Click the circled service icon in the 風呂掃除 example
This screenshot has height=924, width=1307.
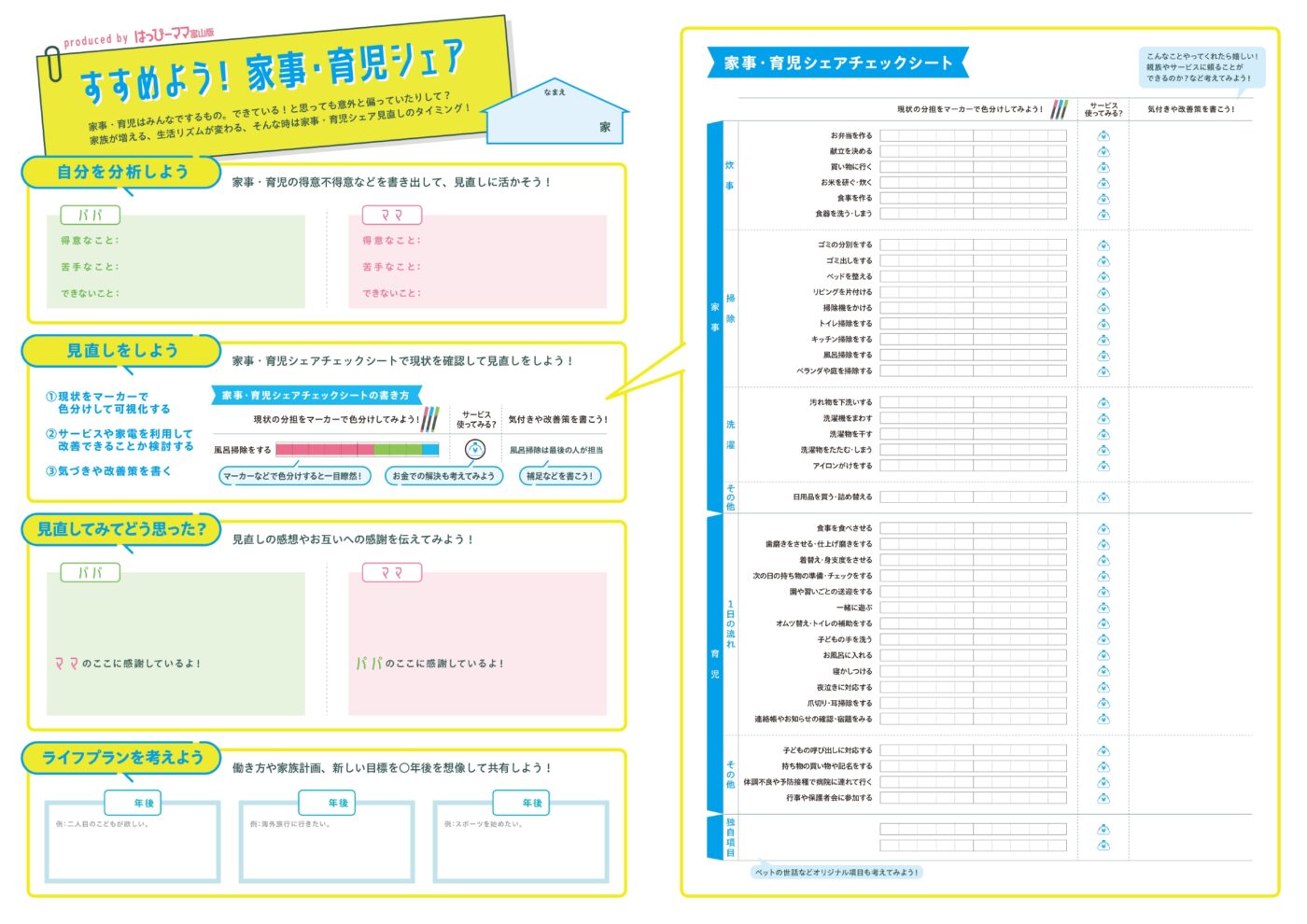475,450
